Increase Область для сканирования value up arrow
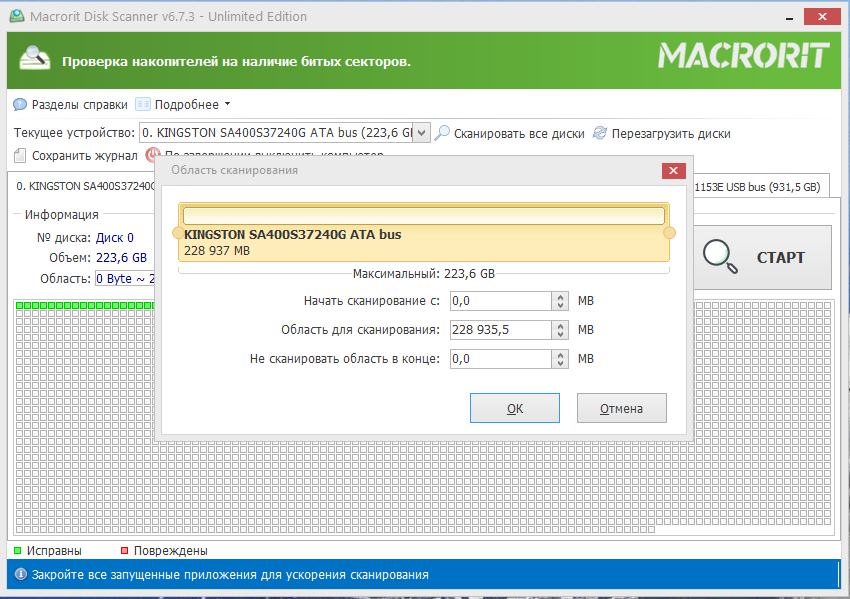The height and width of the screenshot is (599, 850). click(560, 325)
